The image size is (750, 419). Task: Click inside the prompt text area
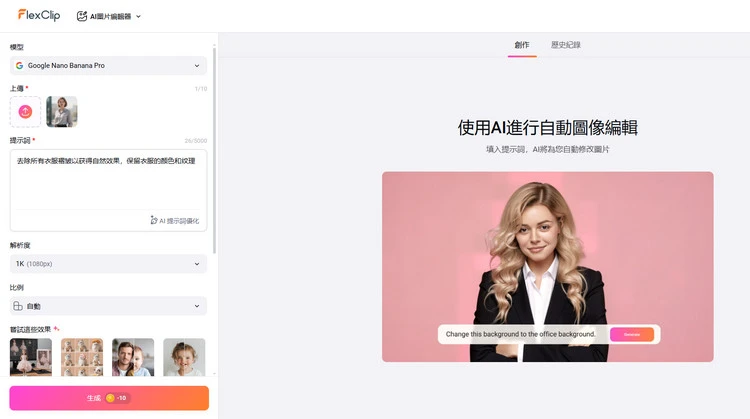(x=108, y=184)
